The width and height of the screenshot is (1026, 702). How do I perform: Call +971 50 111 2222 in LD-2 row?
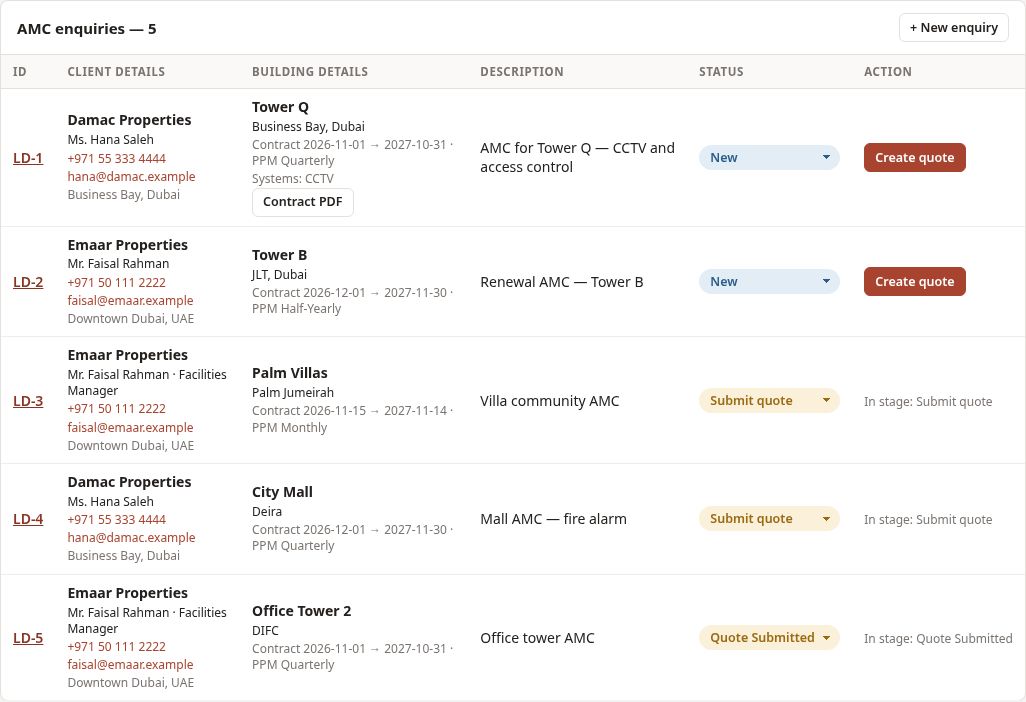point(116,283)
